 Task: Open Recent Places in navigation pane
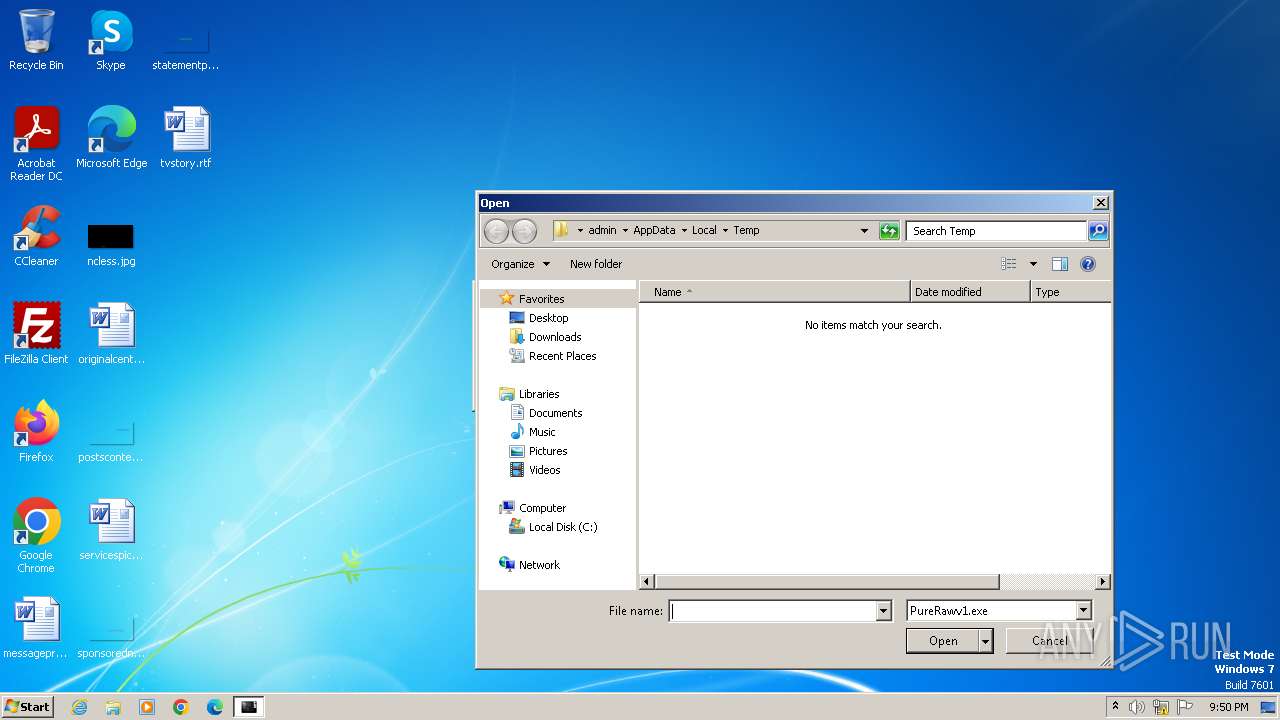point(562,356)
